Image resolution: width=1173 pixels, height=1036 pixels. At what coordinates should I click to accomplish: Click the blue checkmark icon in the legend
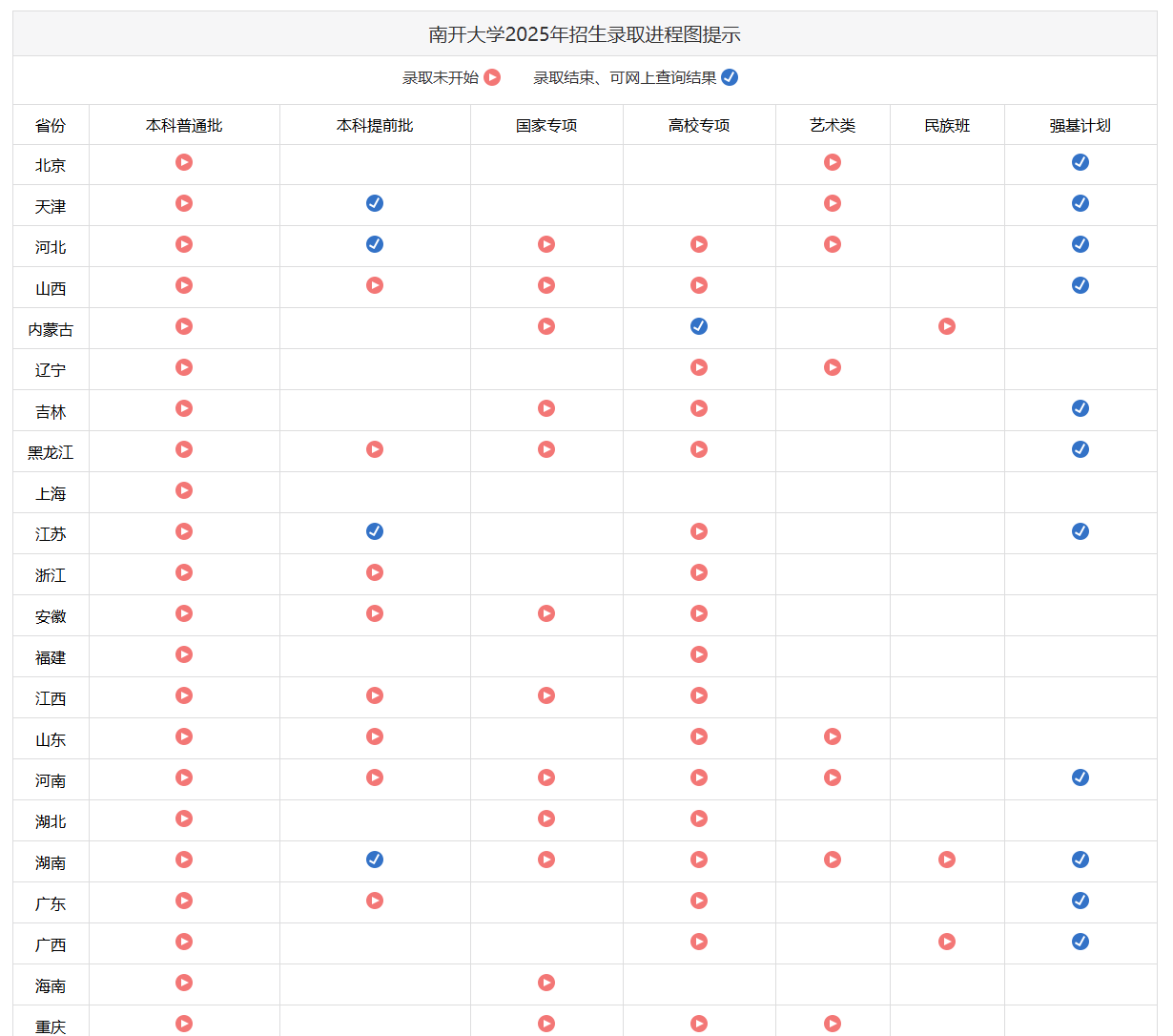pos(730,77)
